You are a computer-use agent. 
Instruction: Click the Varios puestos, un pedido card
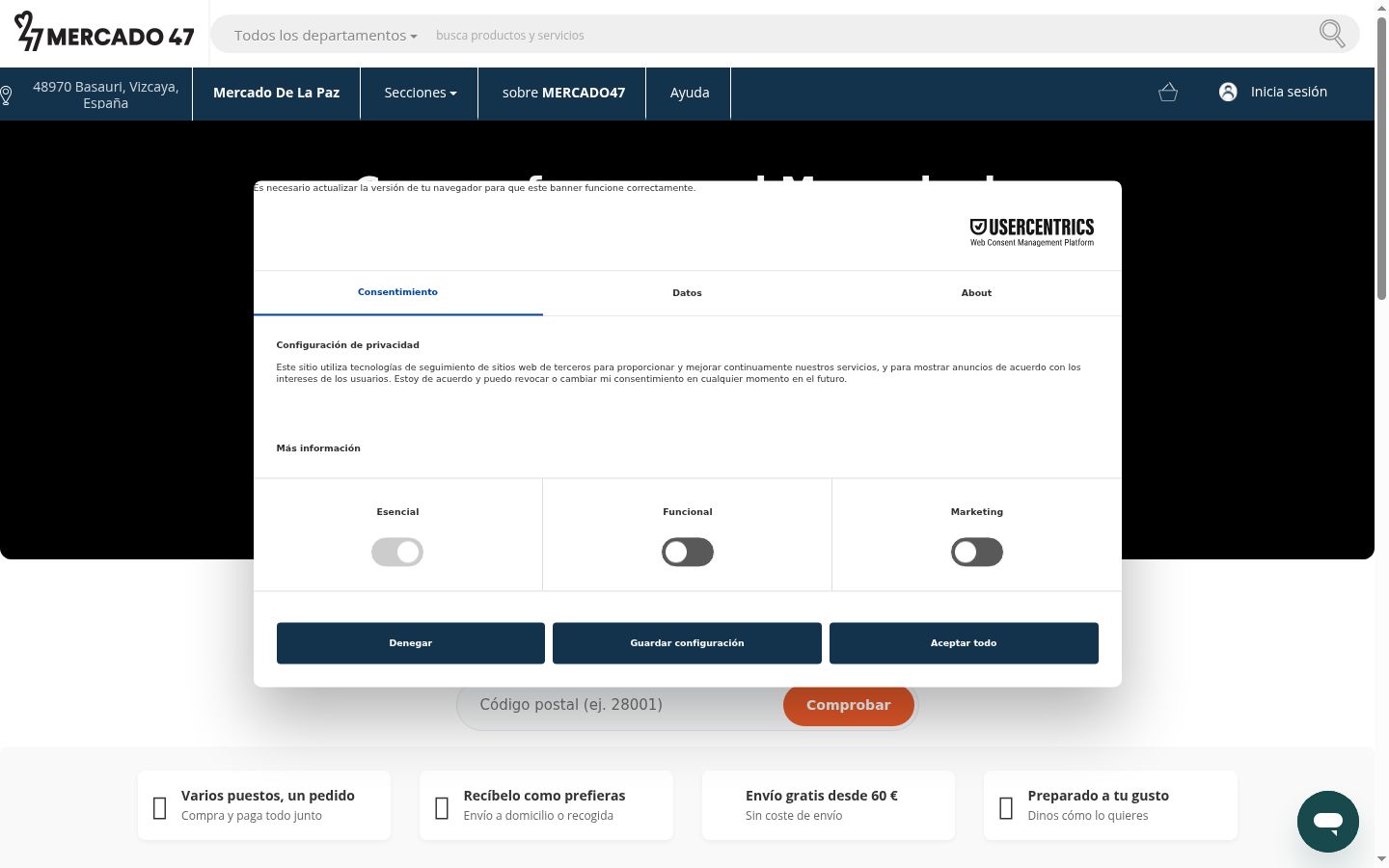pos(264,805)
